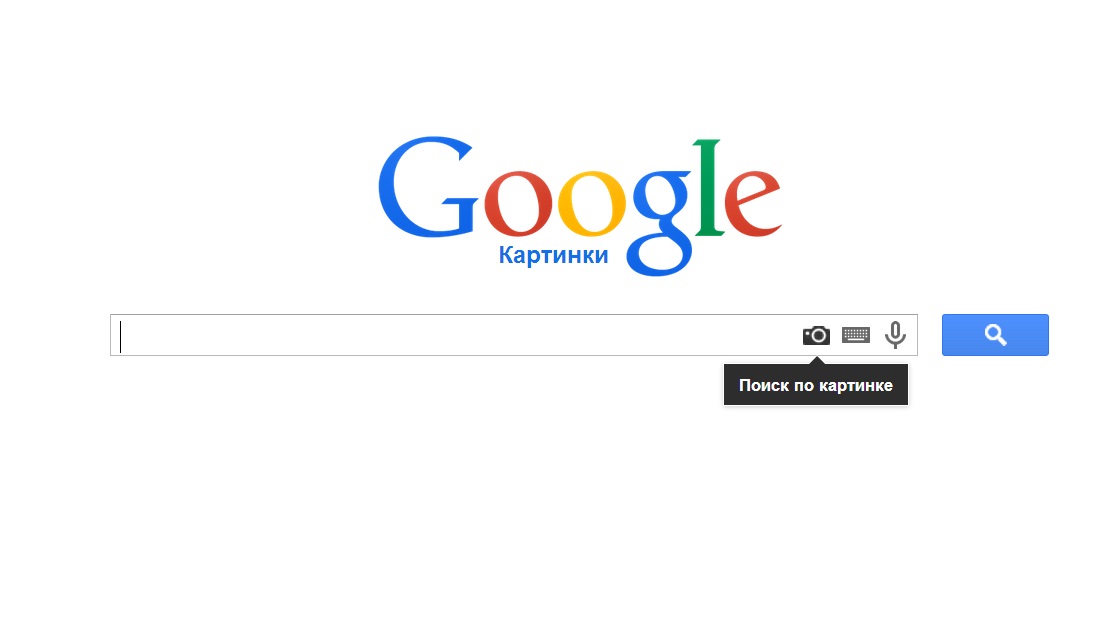This screenshot has height=630, width=1106.
Task: Click the blue search button
Action: (995, 335)
